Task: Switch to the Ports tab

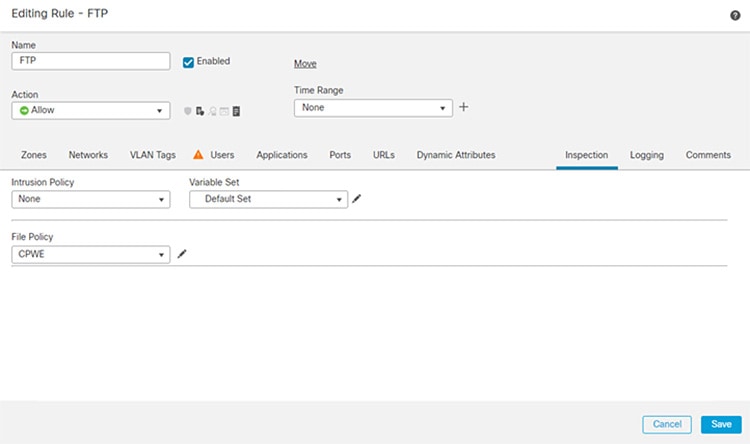Action: [x=340, y=155]
